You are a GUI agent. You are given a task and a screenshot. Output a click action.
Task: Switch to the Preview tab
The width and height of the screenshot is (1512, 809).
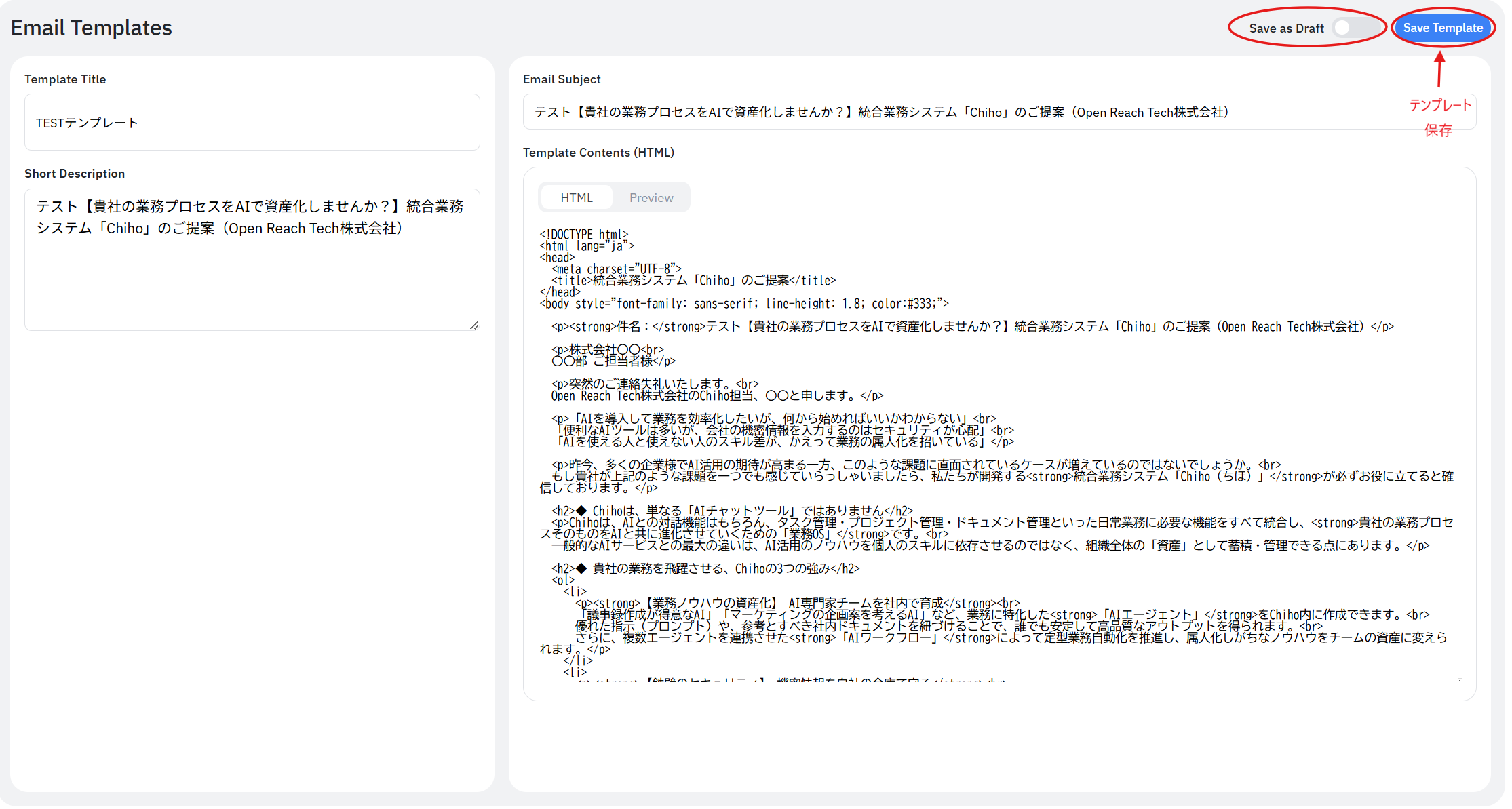(x=651, y=198)
